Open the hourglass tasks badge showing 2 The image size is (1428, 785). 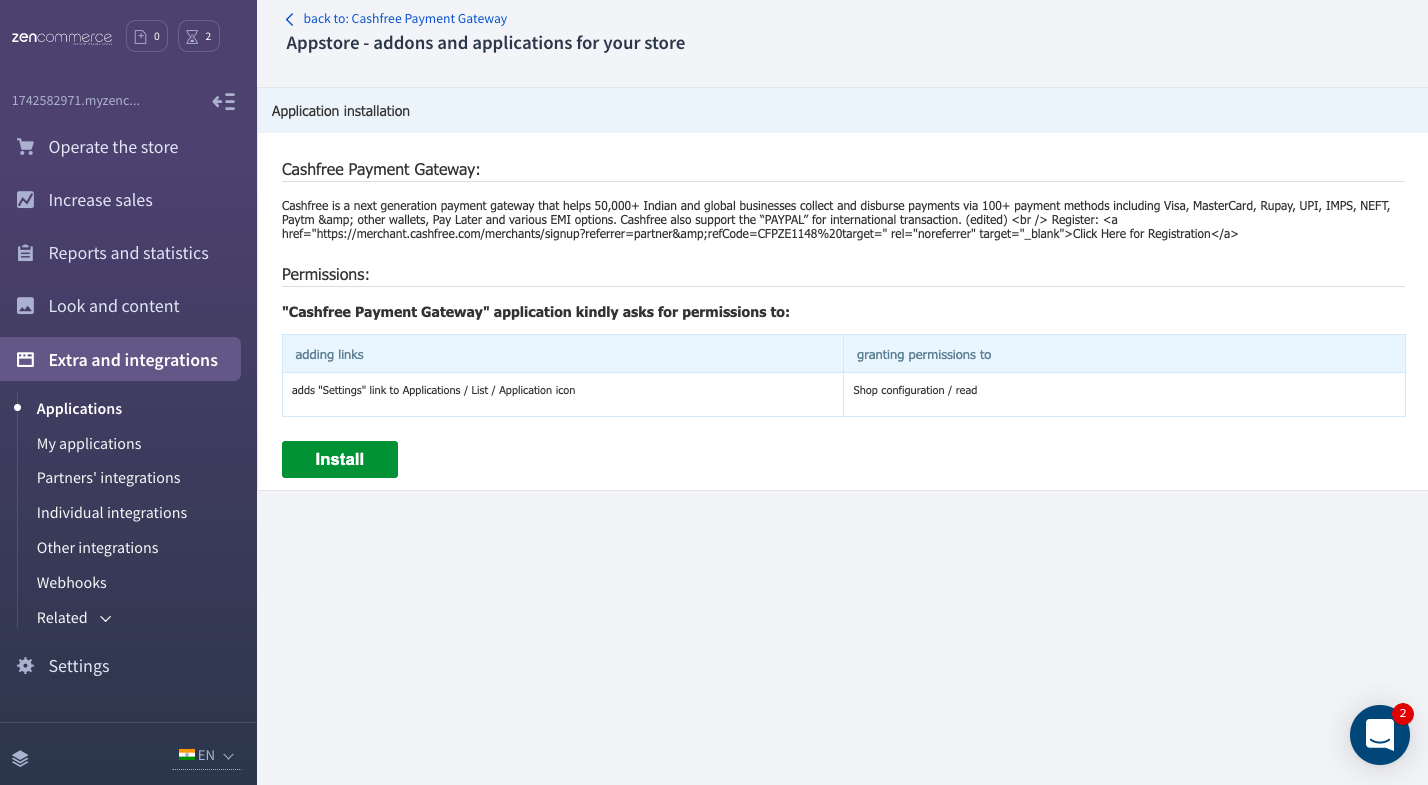[199, 37]
